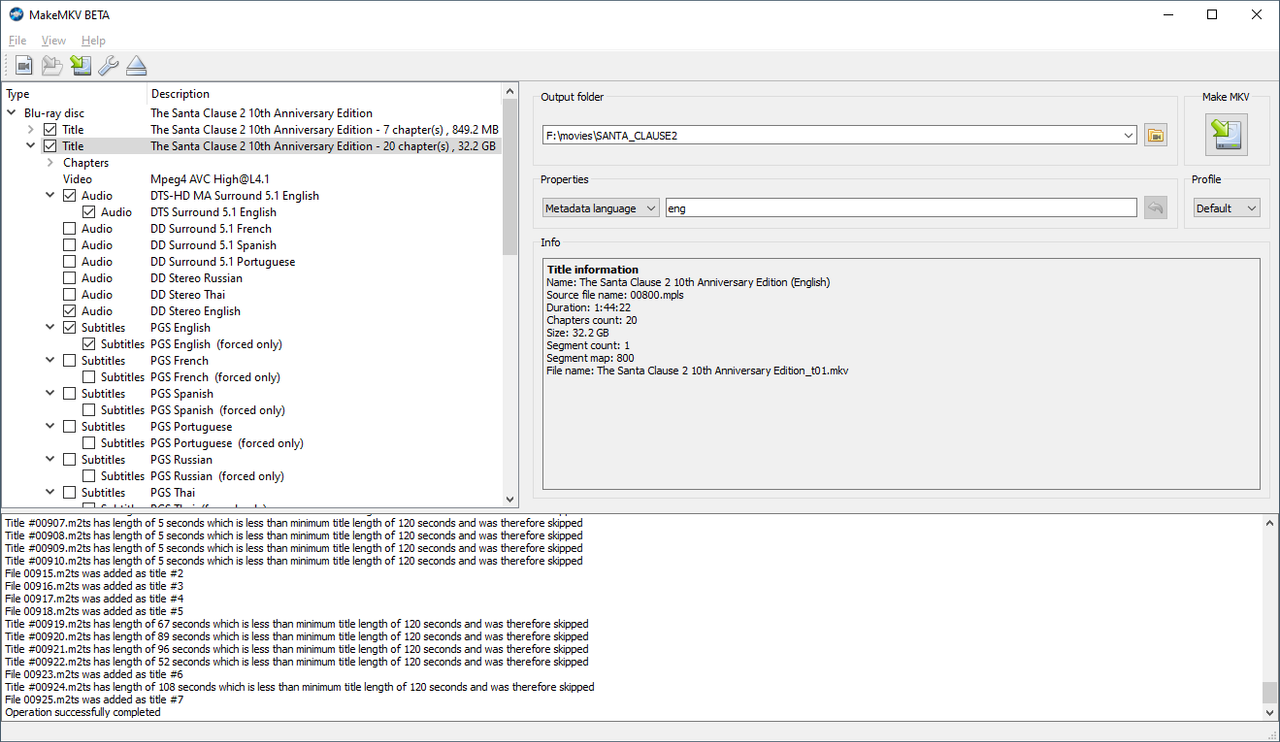Click log scrollbar up arrow
Viewport: 1280px width, 742px height.
pos(1269,523)
